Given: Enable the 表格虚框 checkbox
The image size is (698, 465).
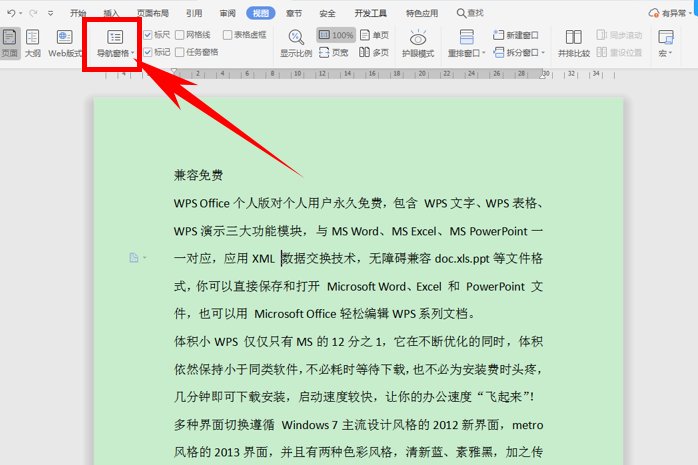Looking at the screenshot, I should [x=227, y=35].
